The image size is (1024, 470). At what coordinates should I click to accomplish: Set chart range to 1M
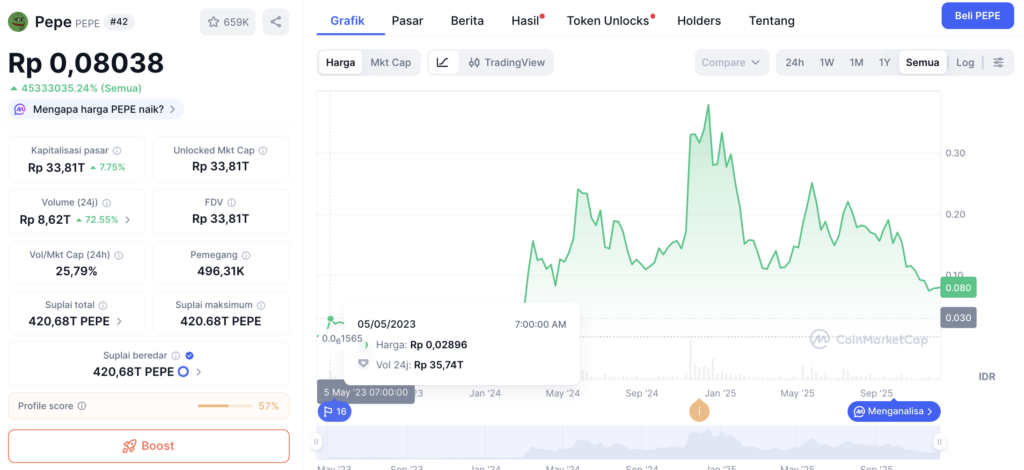point(856,63)
